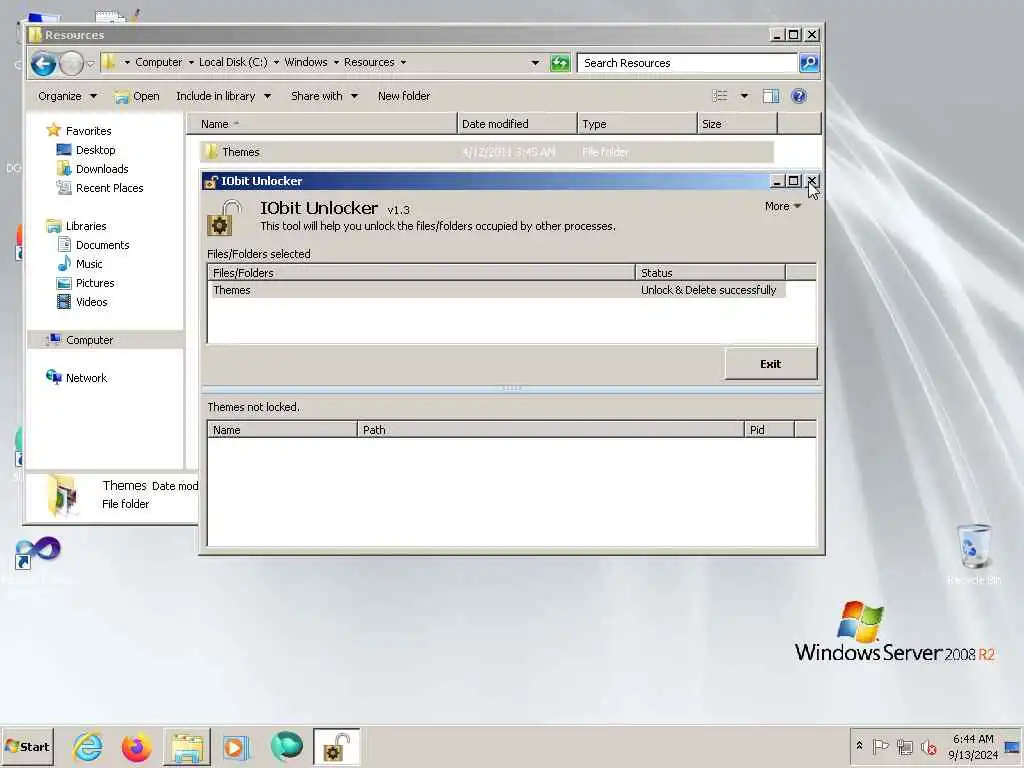
Task: Click Open in the Explorer toolbar
Action: click(x=137, y=96)
